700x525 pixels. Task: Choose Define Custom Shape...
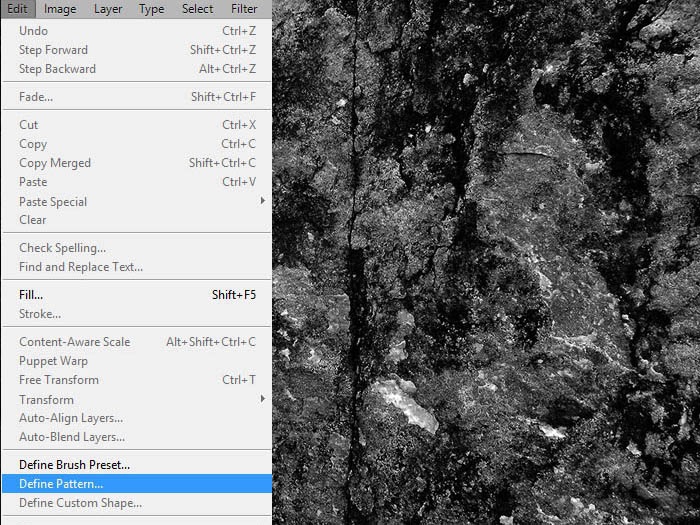point(137,503)
